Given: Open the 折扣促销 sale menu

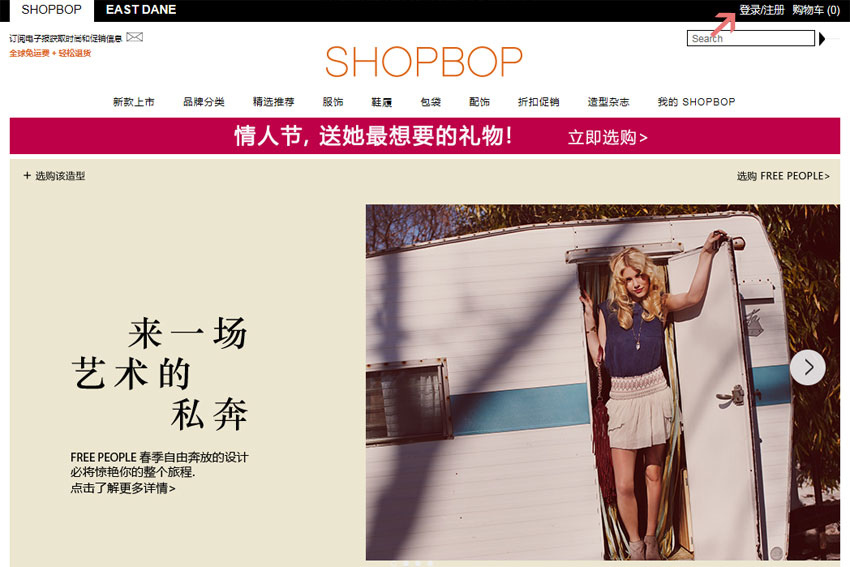Looking at the screenshot, I should 538,102.
